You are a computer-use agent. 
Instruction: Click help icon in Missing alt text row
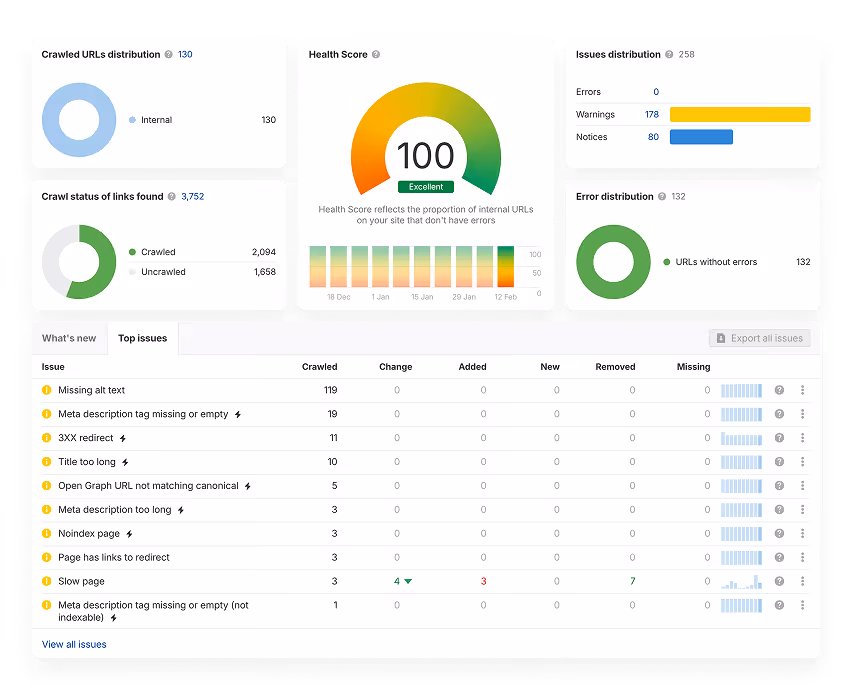pos(779,390)
